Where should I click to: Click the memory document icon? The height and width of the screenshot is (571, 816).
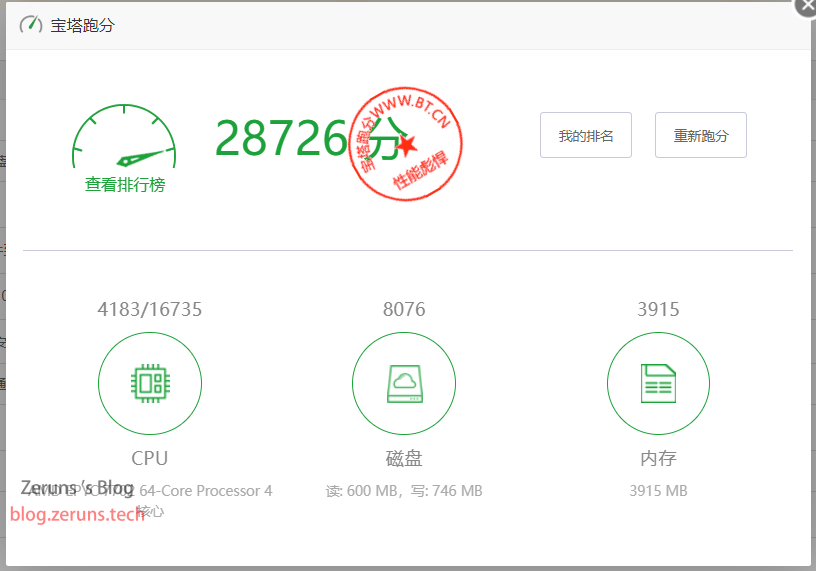658,383
